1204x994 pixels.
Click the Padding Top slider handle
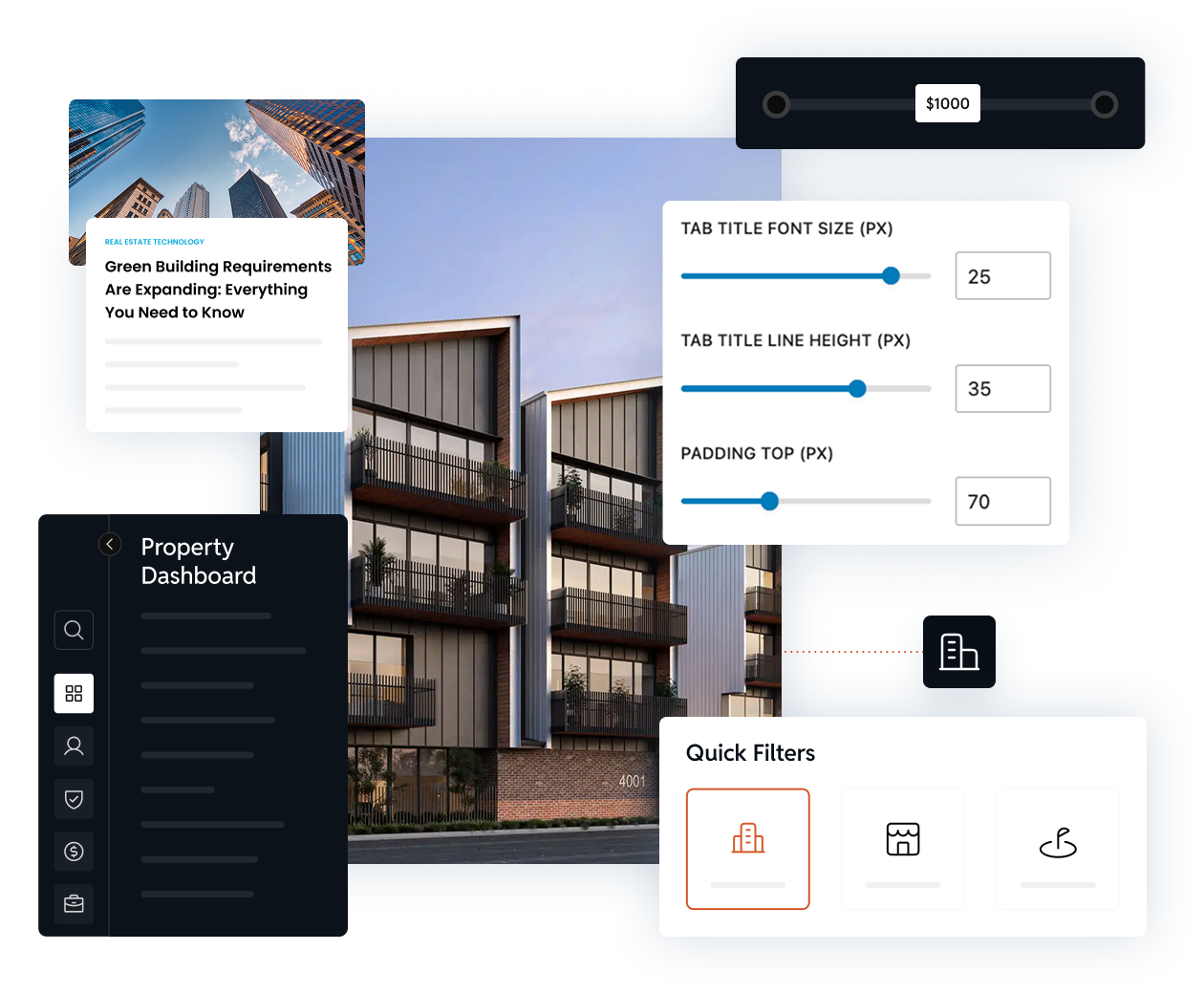[769, 501]
